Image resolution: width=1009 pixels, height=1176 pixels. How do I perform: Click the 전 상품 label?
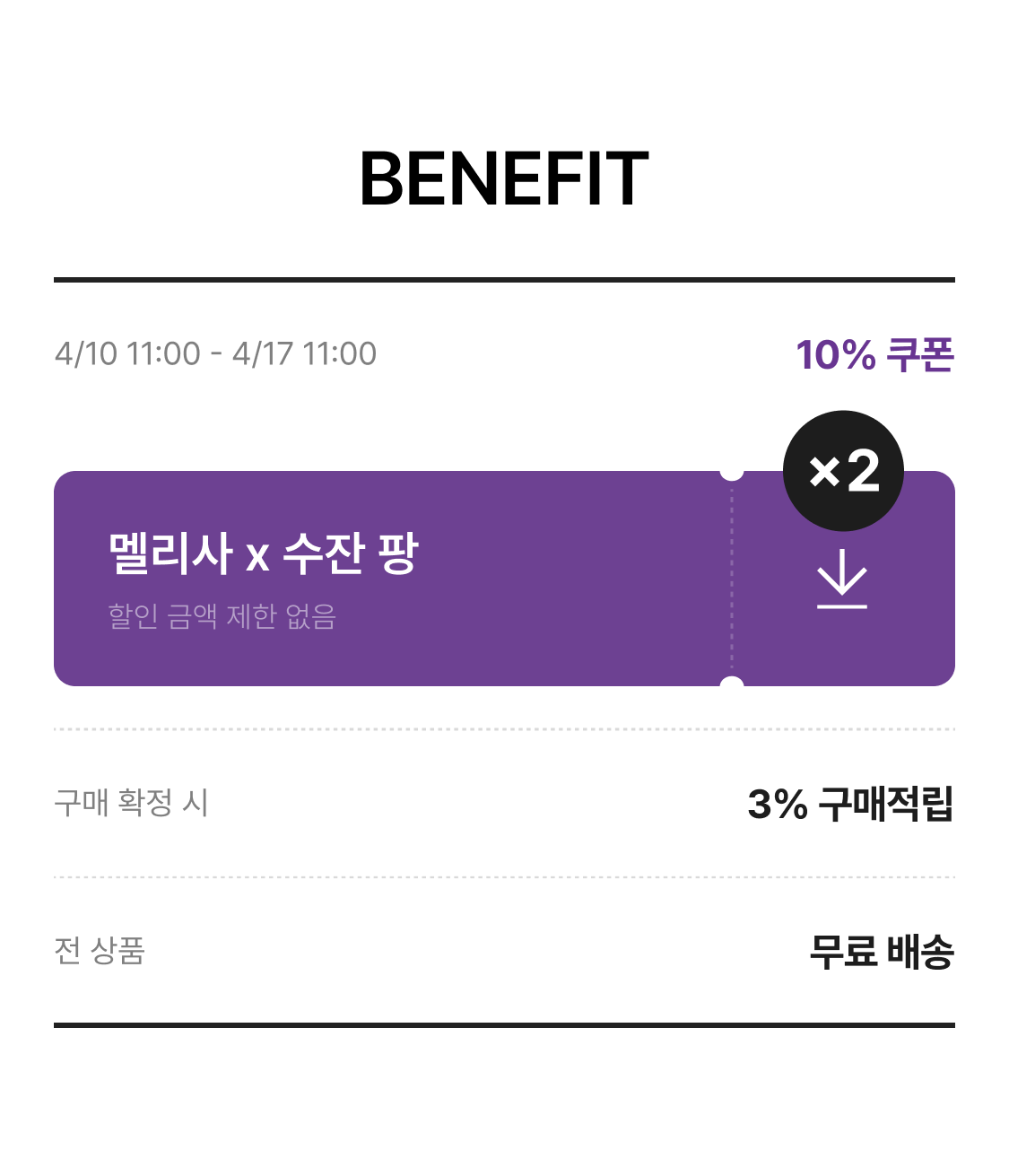[100, 950]
